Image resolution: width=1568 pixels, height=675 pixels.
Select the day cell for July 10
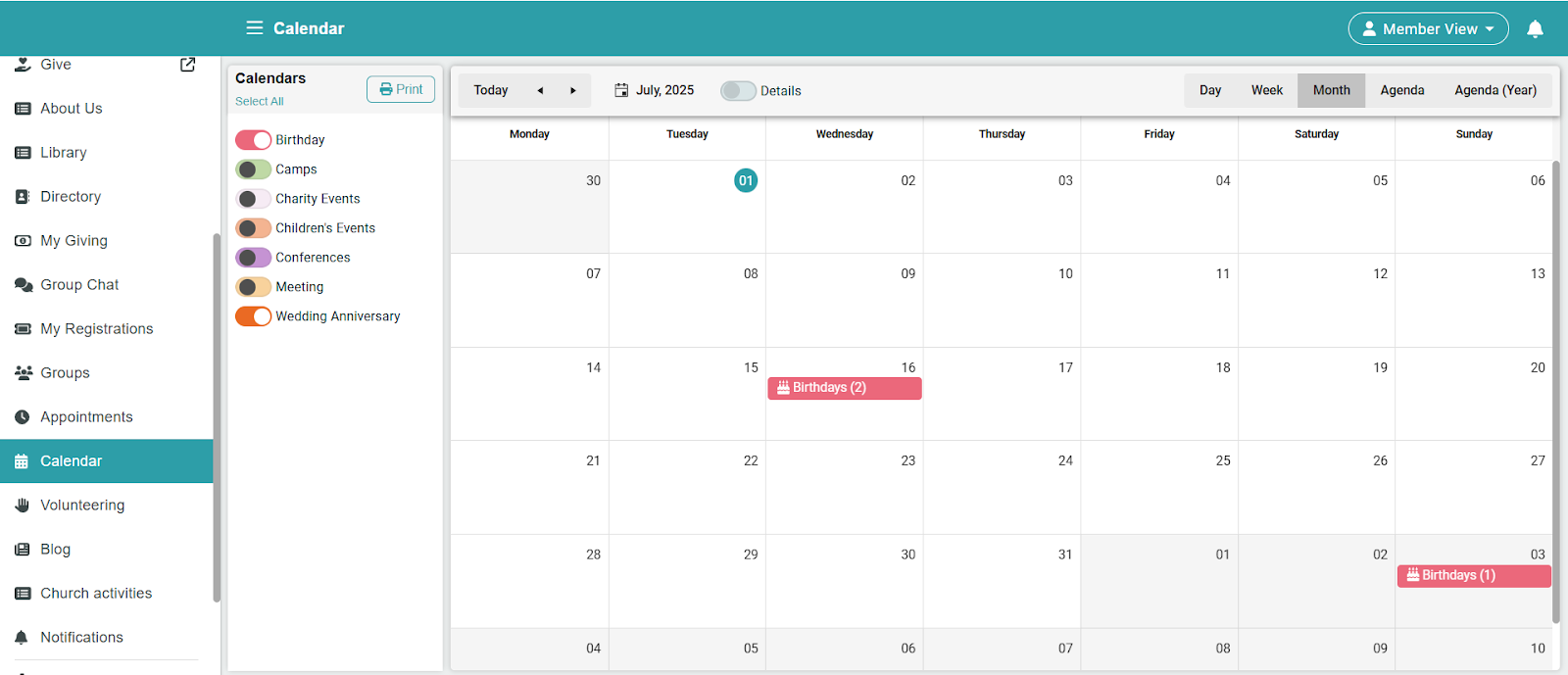[1002, 300]
